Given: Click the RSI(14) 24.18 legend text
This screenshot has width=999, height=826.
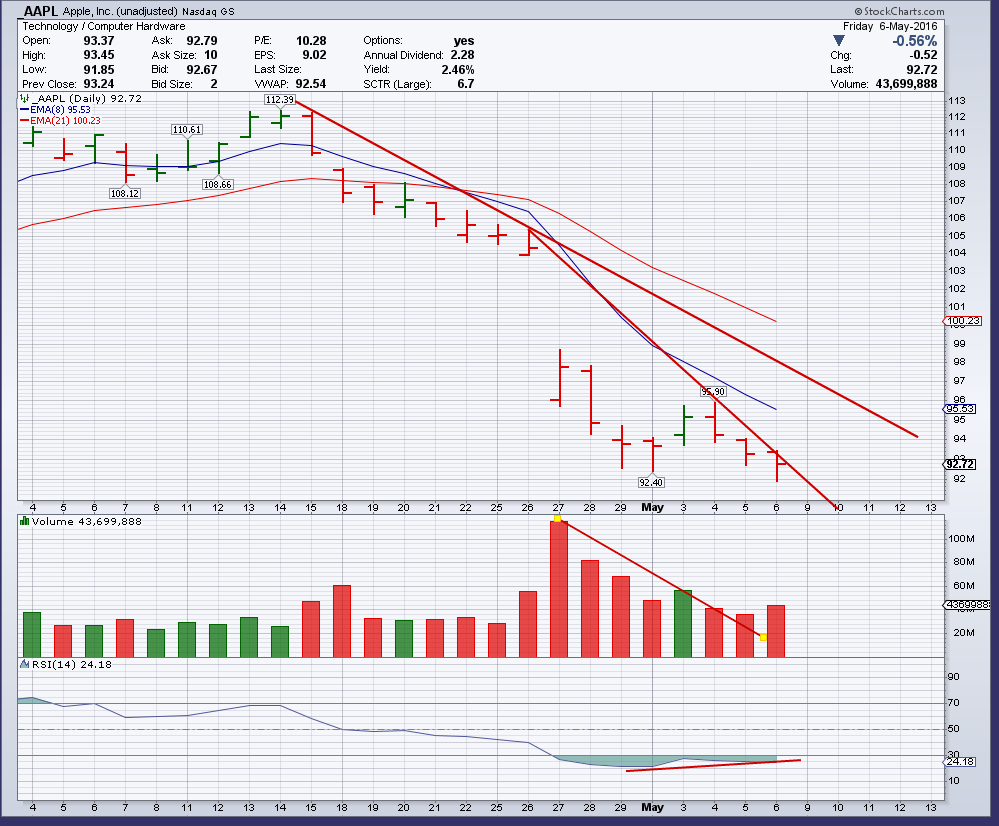Looking at the screenshot, I should (72, 664).
